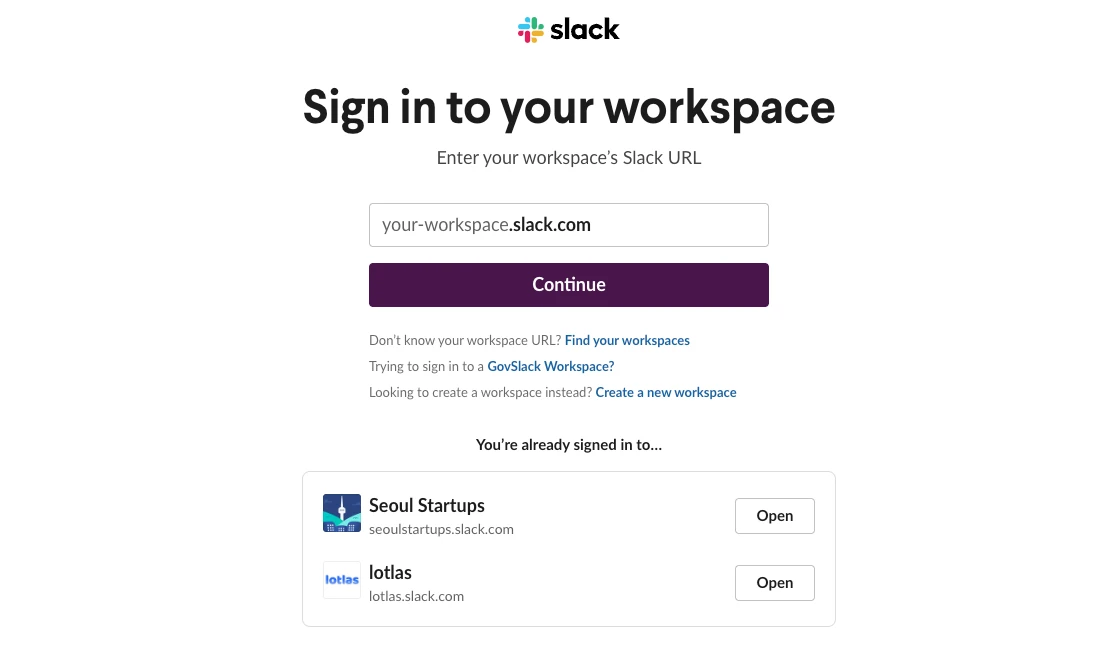Open the Seoul Startups workspace
The image size is (1119, 651).
774,516
